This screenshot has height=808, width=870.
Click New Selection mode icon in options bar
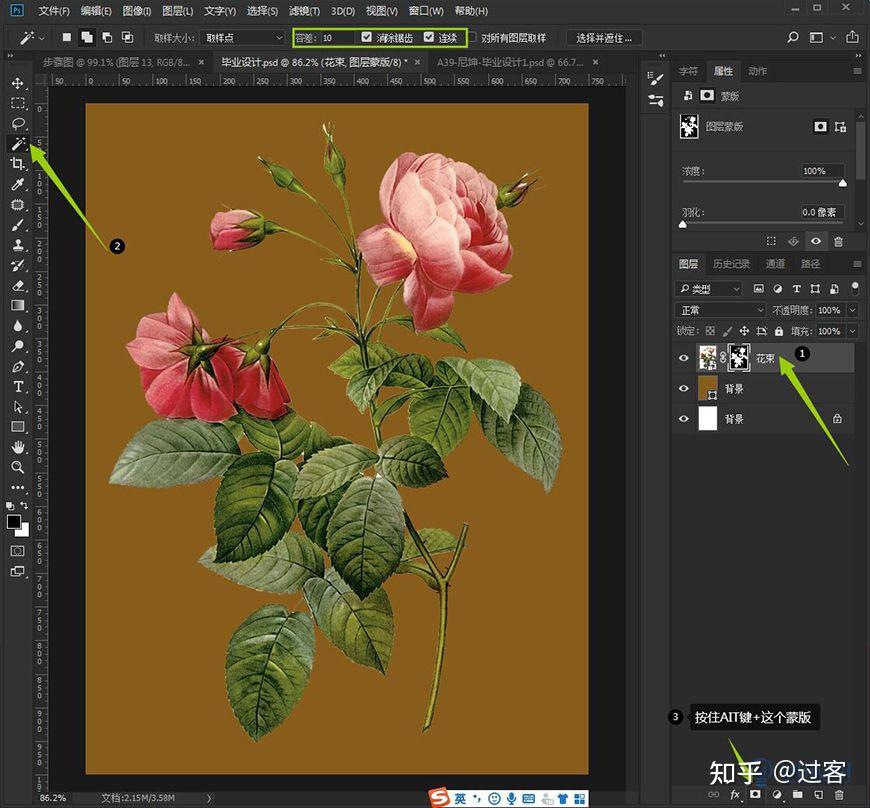[67, 37]
